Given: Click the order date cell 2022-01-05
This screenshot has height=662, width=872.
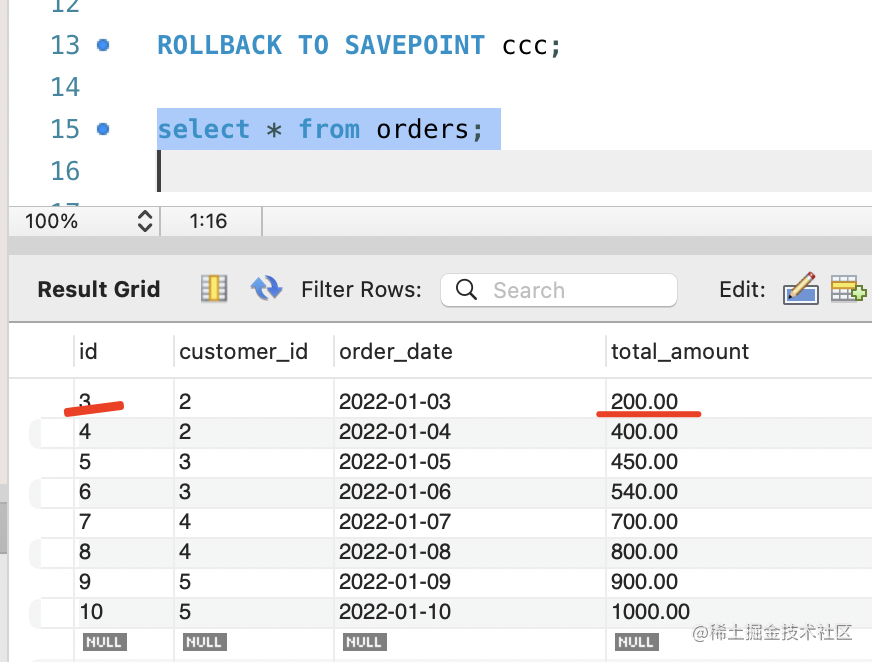Looking at the screenshot, I should 395,462.
